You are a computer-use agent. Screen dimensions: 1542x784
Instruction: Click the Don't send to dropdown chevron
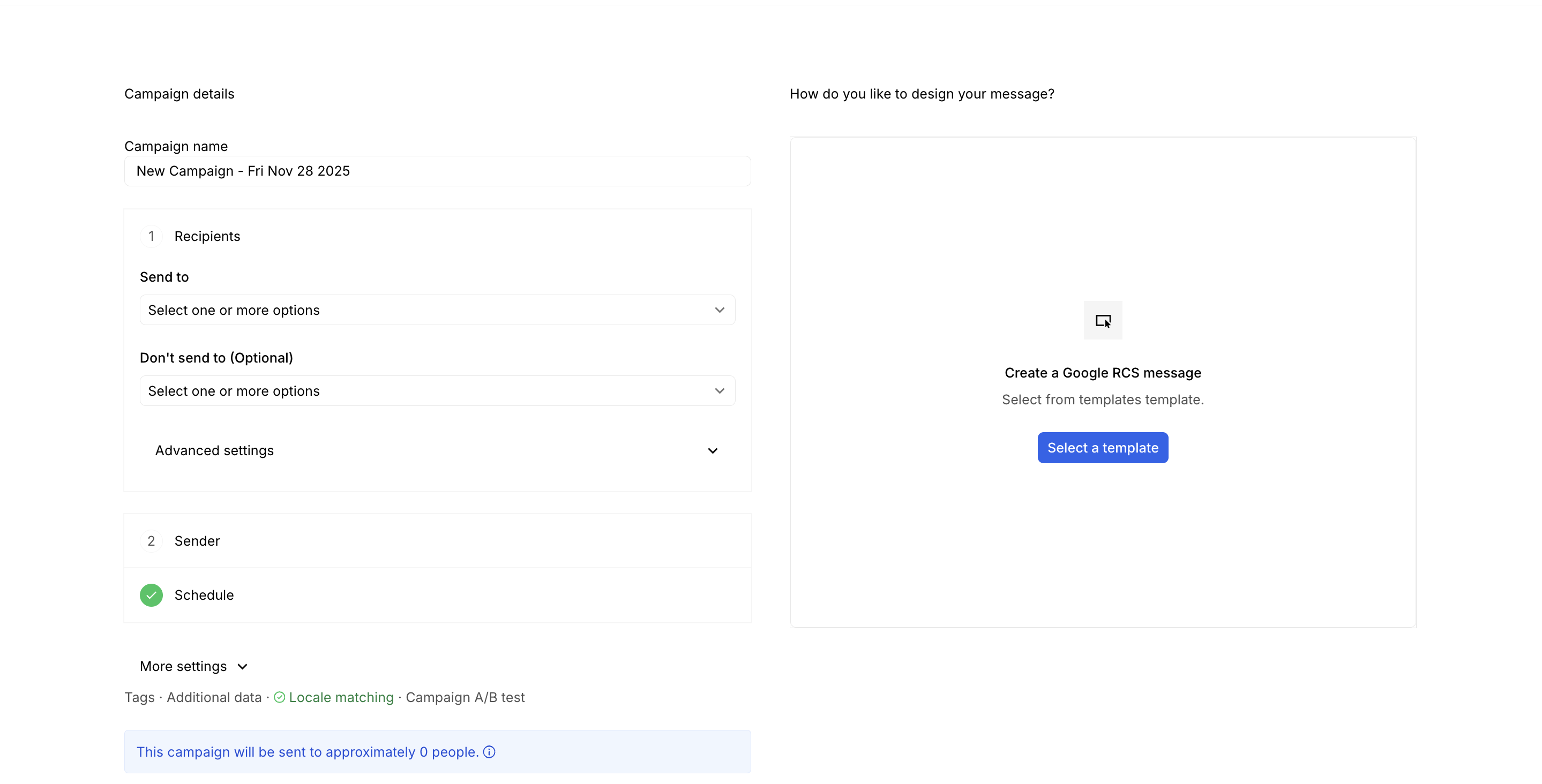(720, 391)
